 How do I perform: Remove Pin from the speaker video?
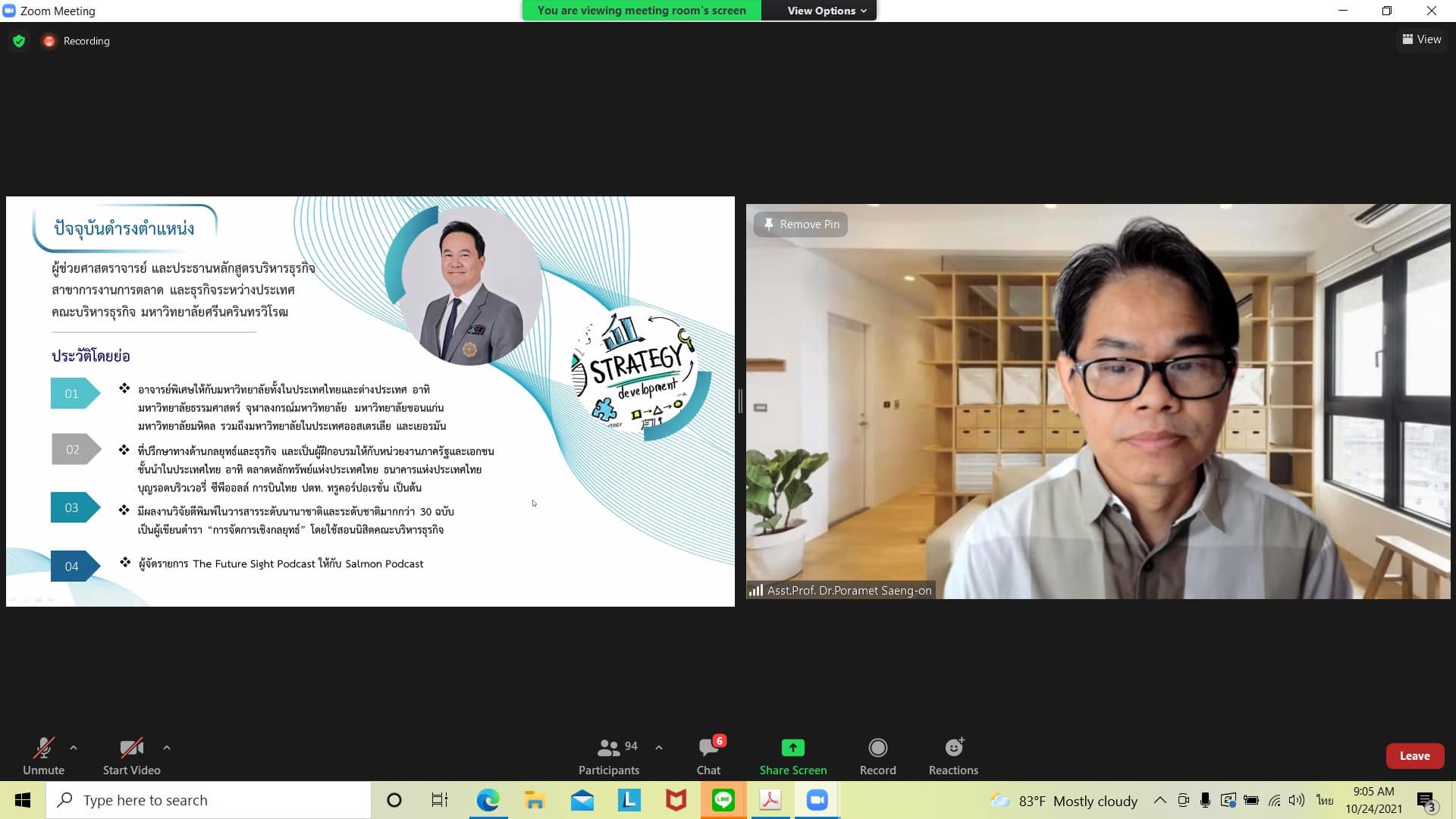(801, 224)
